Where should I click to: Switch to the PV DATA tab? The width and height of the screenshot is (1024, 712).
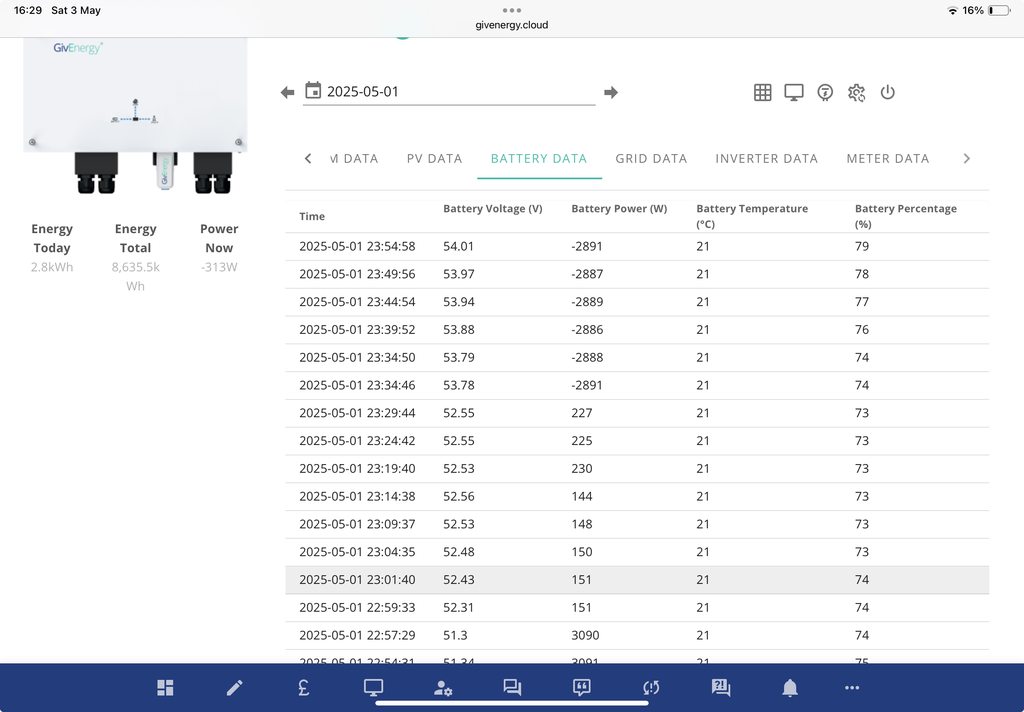(434, 158)
